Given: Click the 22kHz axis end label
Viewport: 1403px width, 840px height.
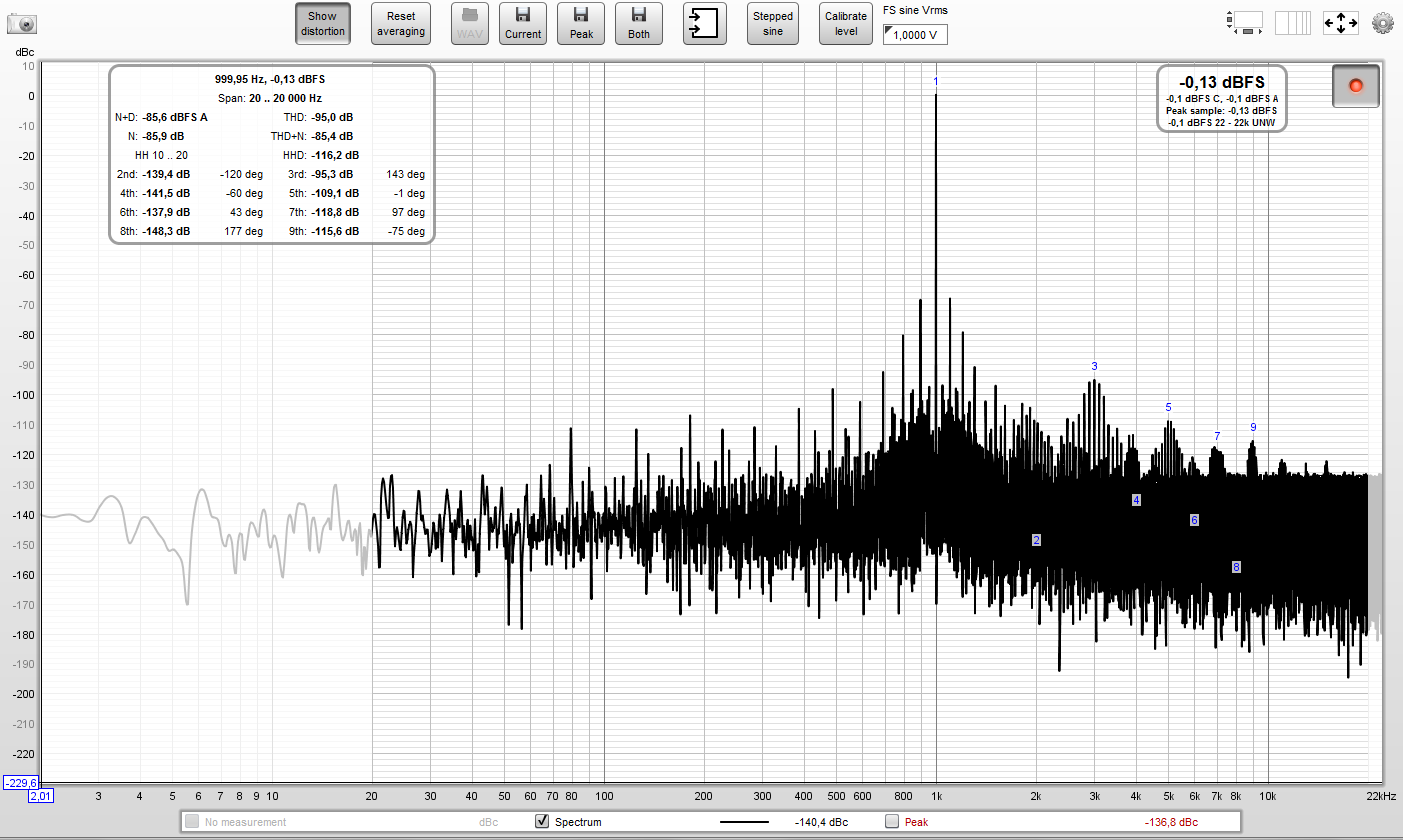Looking at the screenshot, I should click(x=1380, y=796).
